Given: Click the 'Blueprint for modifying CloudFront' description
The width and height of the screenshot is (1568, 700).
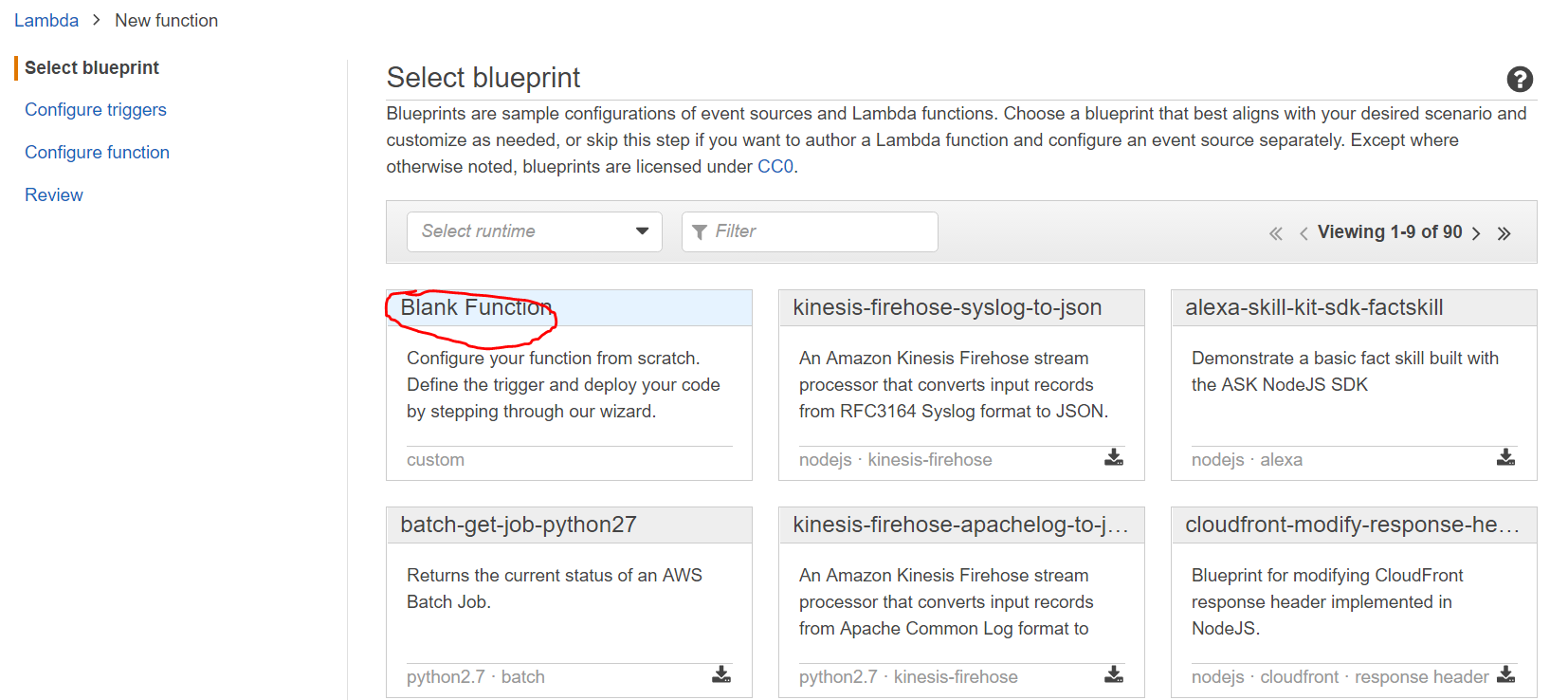Looking at the screenshot, I should click(1327, 601).
